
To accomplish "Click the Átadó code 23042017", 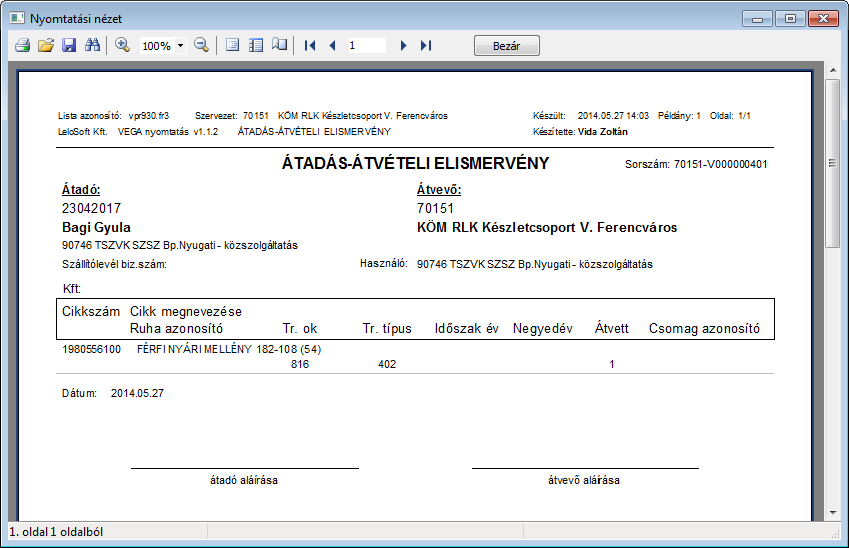I will tap(92, 208).
